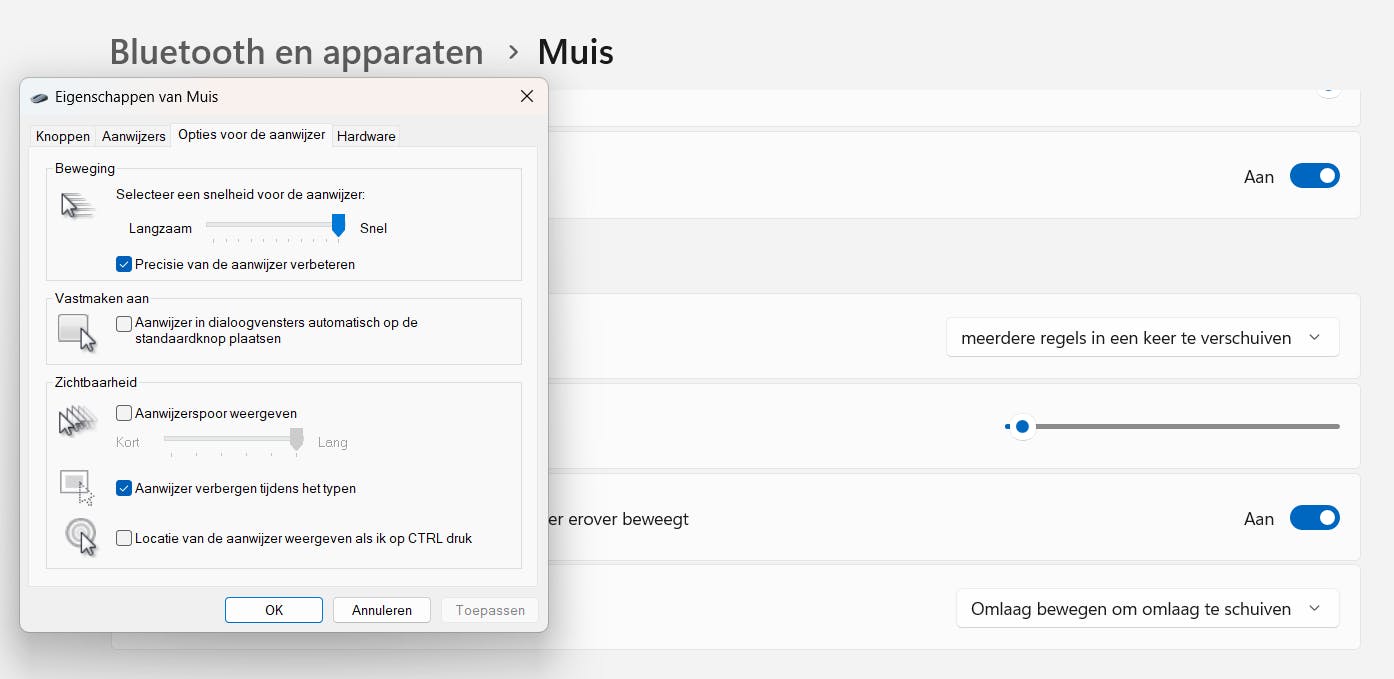This screenshot has height=679, width=1394.
Task: Disable Aanwijzer verbergen tijdens het typen
Action: 124,489
